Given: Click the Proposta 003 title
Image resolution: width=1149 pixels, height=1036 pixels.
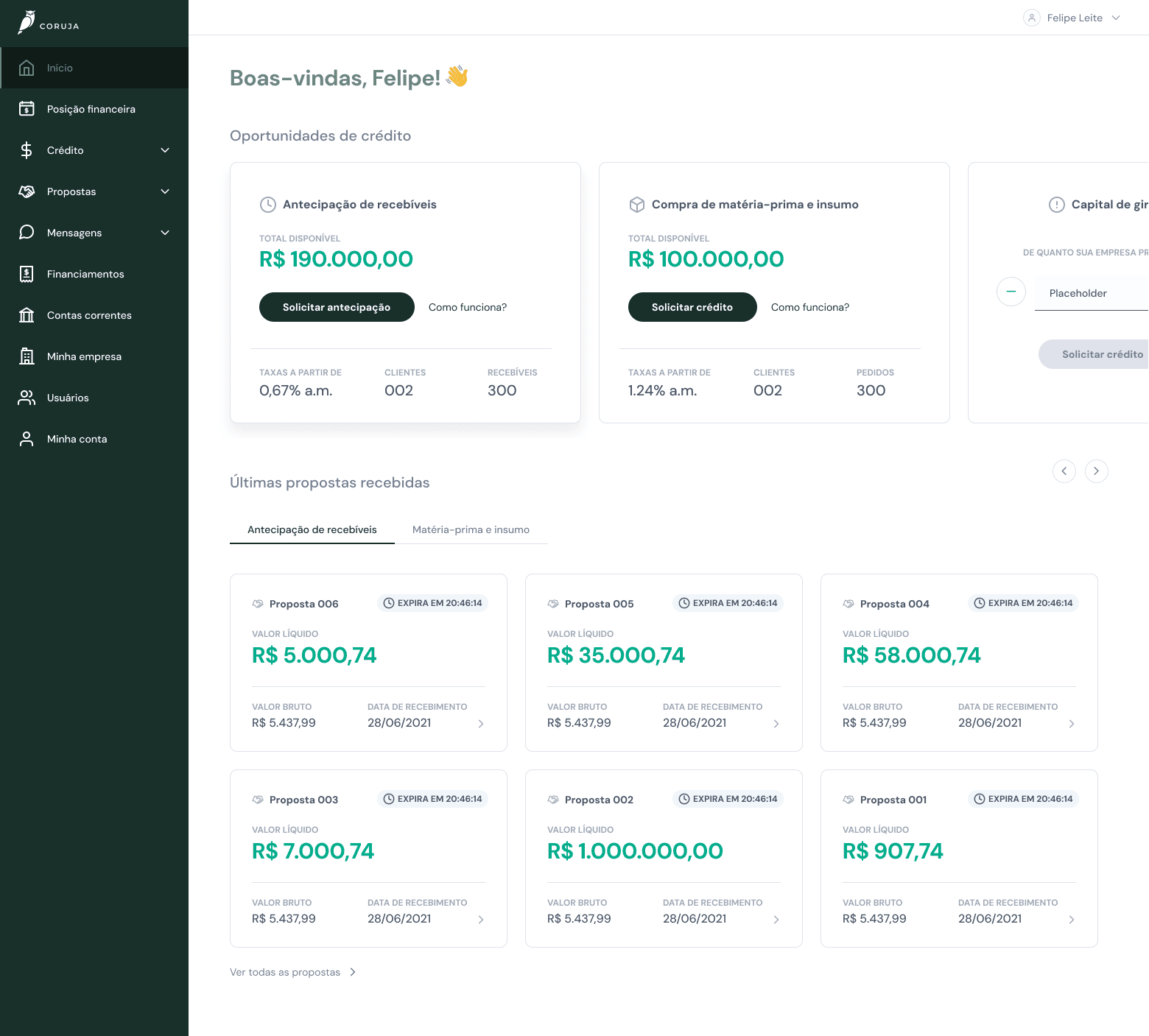Looking at the screenshot, I should point(303,800).
